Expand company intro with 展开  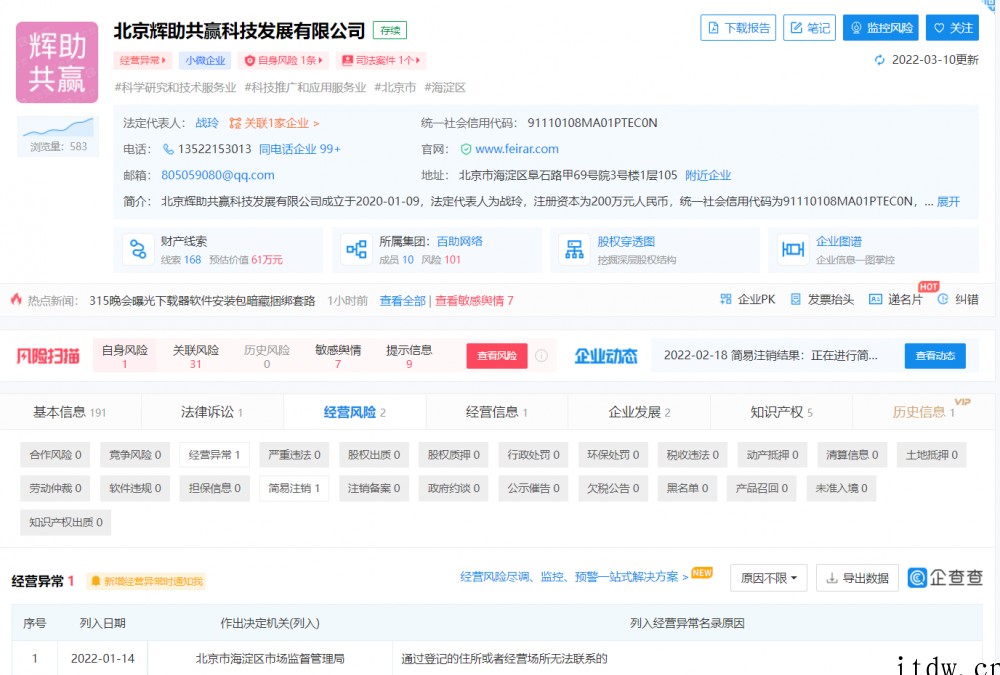tap(948, 202)
